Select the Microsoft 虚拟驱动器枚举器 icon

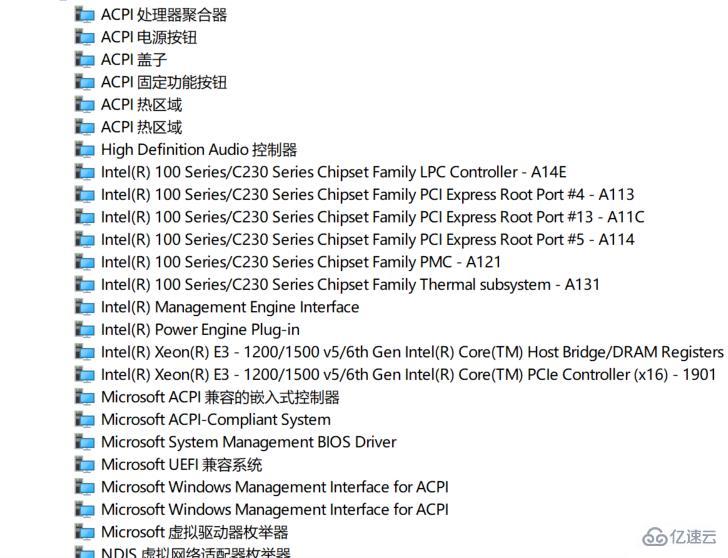(x=85, y=532)
